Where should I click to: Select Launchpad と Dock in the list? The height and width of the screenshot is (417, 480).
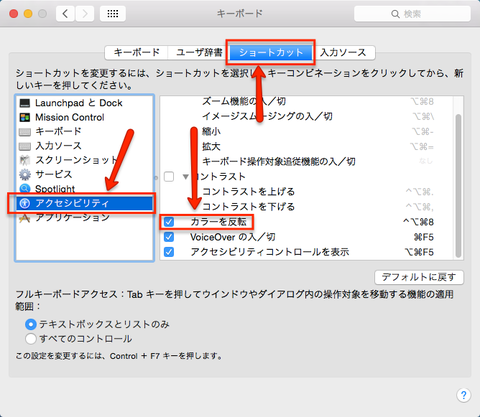(x=84, y=103)
